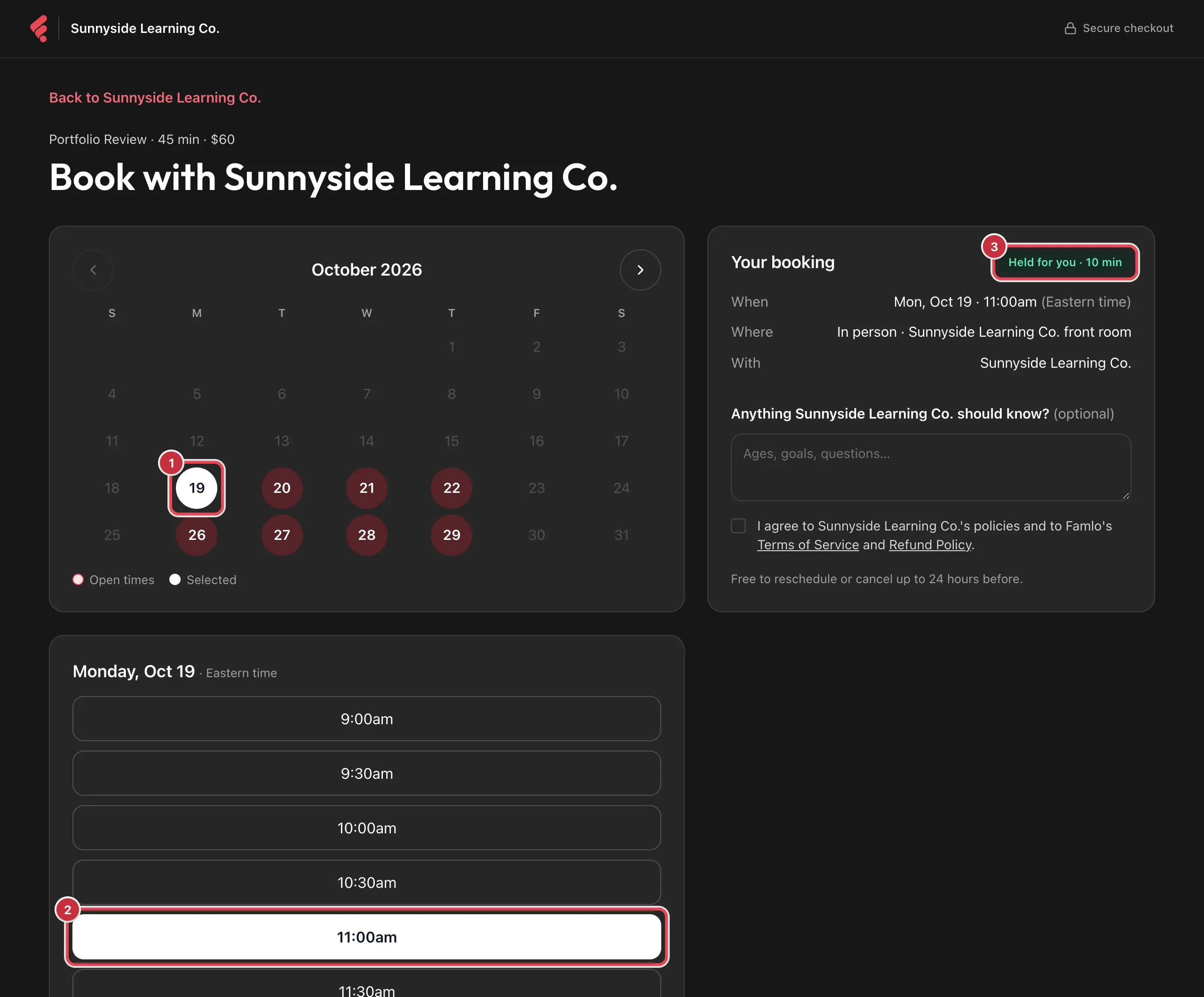This screenshot has height=997, width=1204.
Task: Choose the 10:30am time slot
Action: [x=366, y=882]
